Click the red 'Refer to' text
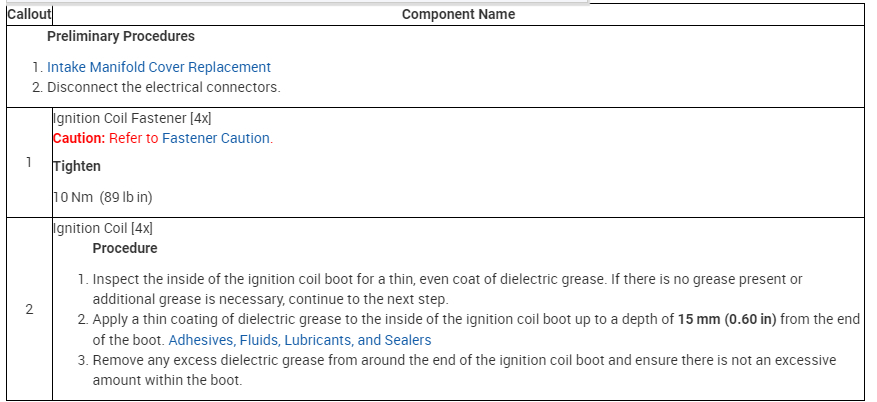Image resolution: width=877 pixels, height=402 pixels. pos(133,138)
